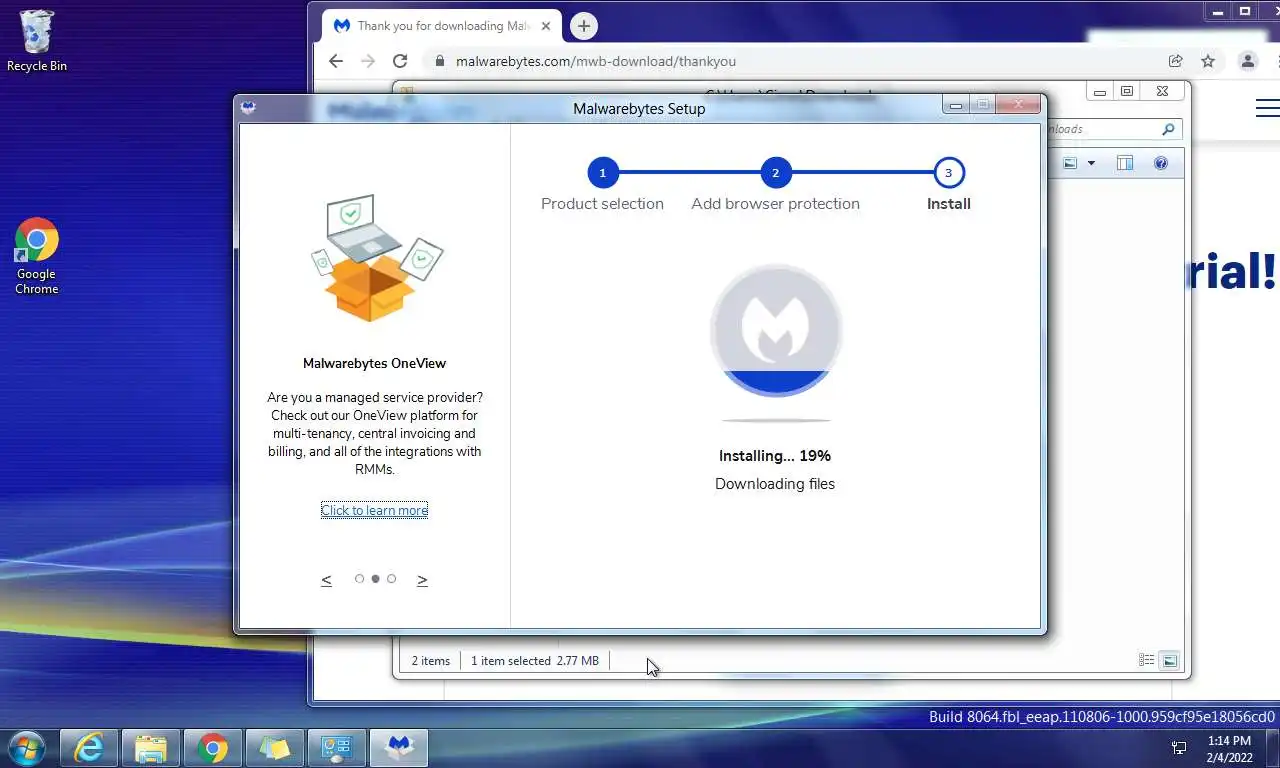
Task: Go forward in Chrome
Action: click(x=368, y=61)
